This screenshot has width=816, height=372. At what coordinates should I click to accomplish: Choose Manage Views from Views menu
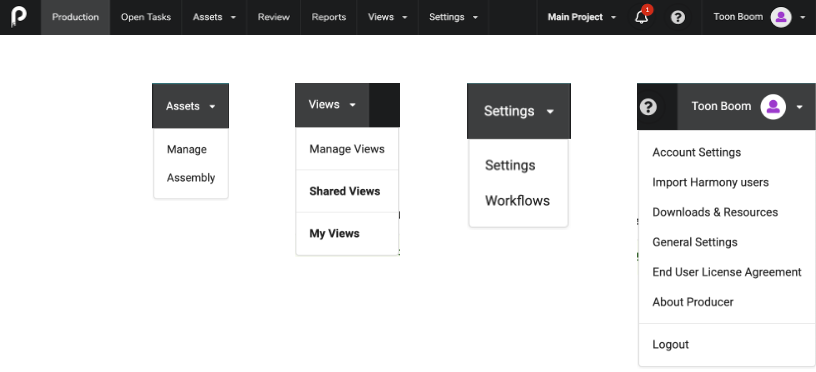[347, 149]
